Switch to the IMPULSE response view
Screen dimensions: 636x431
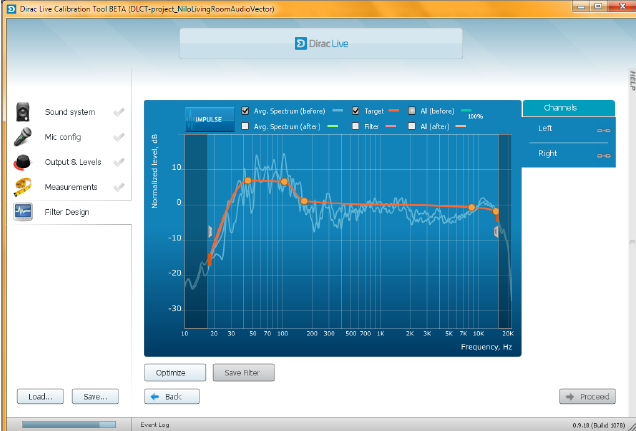click(x=210, y=119)
